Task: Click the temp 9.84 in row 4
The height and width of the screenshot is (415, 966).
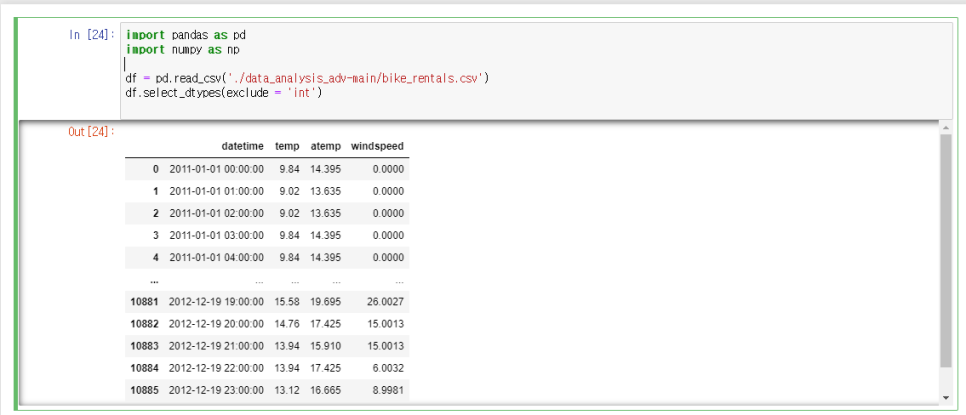Action: pyautogui.click(x=290, y=258)
